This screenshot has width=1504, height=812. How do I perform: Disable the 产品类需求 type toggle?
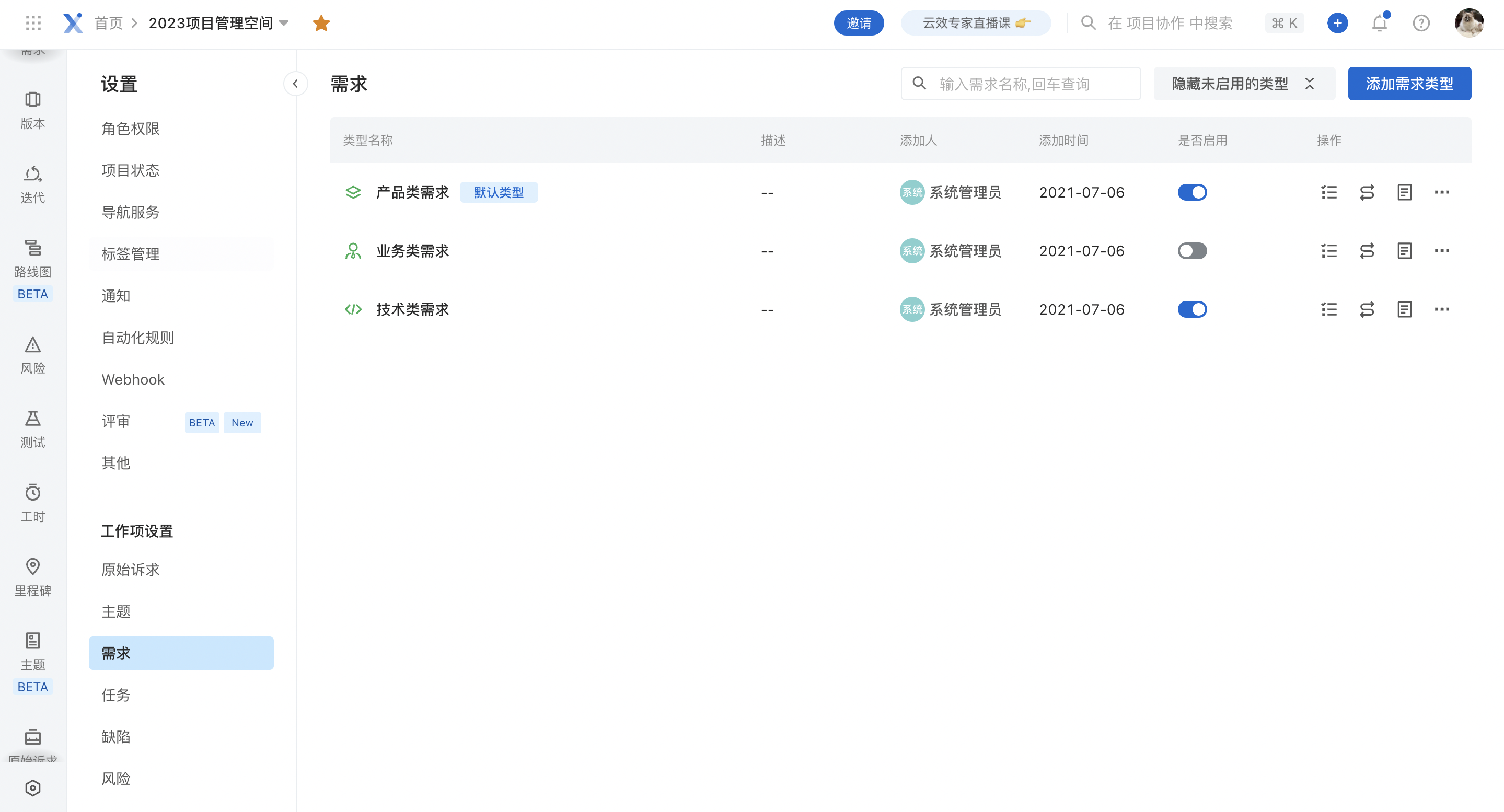[x=1191, y=192]
